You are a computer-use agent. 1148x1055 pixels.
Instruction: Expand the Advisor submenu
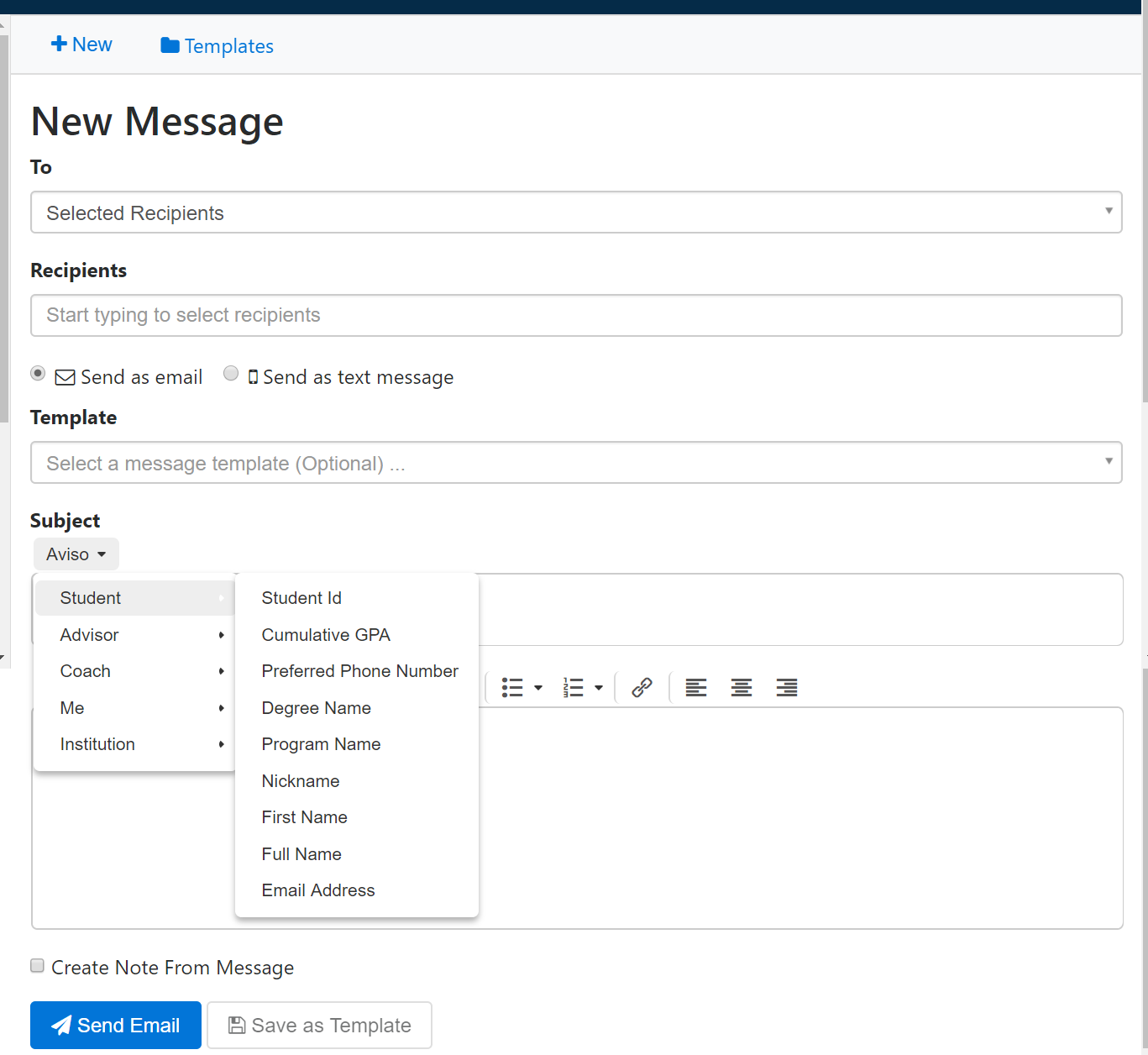point(134,635)
